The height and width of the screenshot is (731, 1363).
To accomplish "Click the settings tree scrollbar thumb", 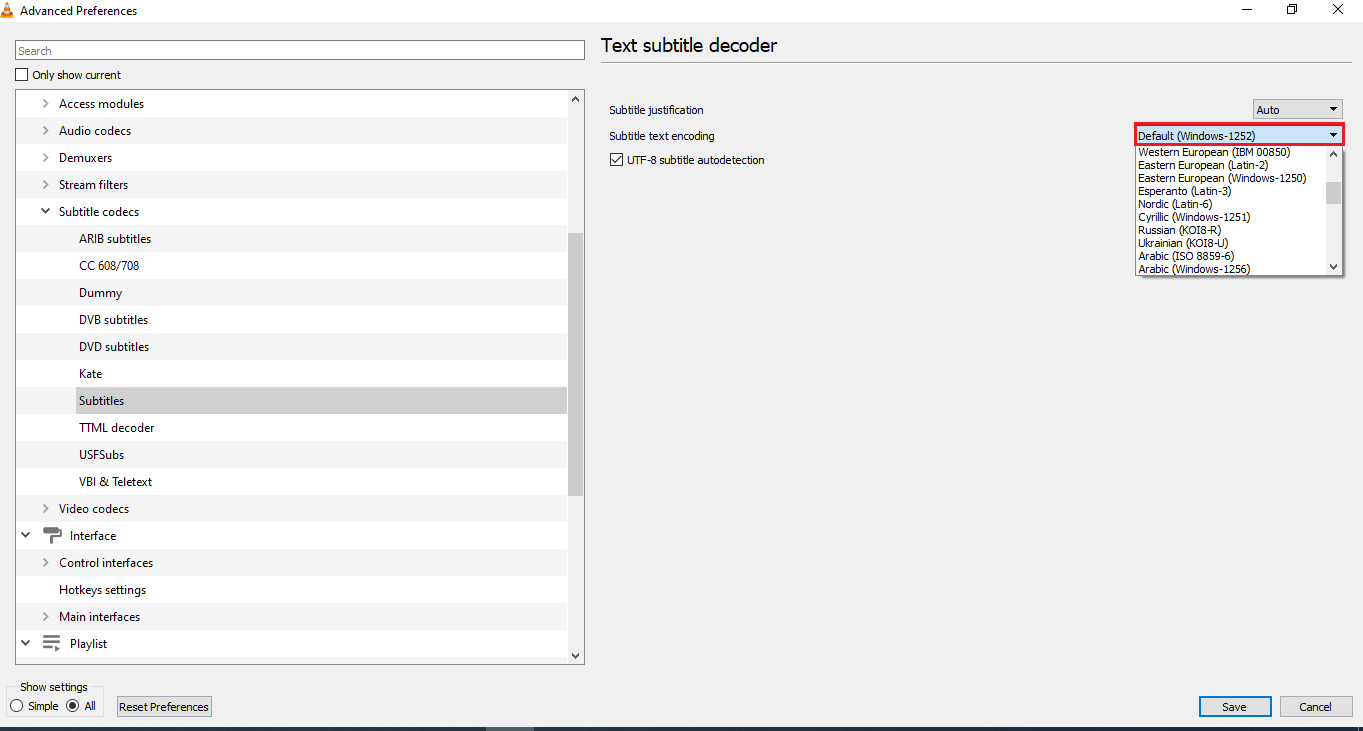I will pos(575,364).
